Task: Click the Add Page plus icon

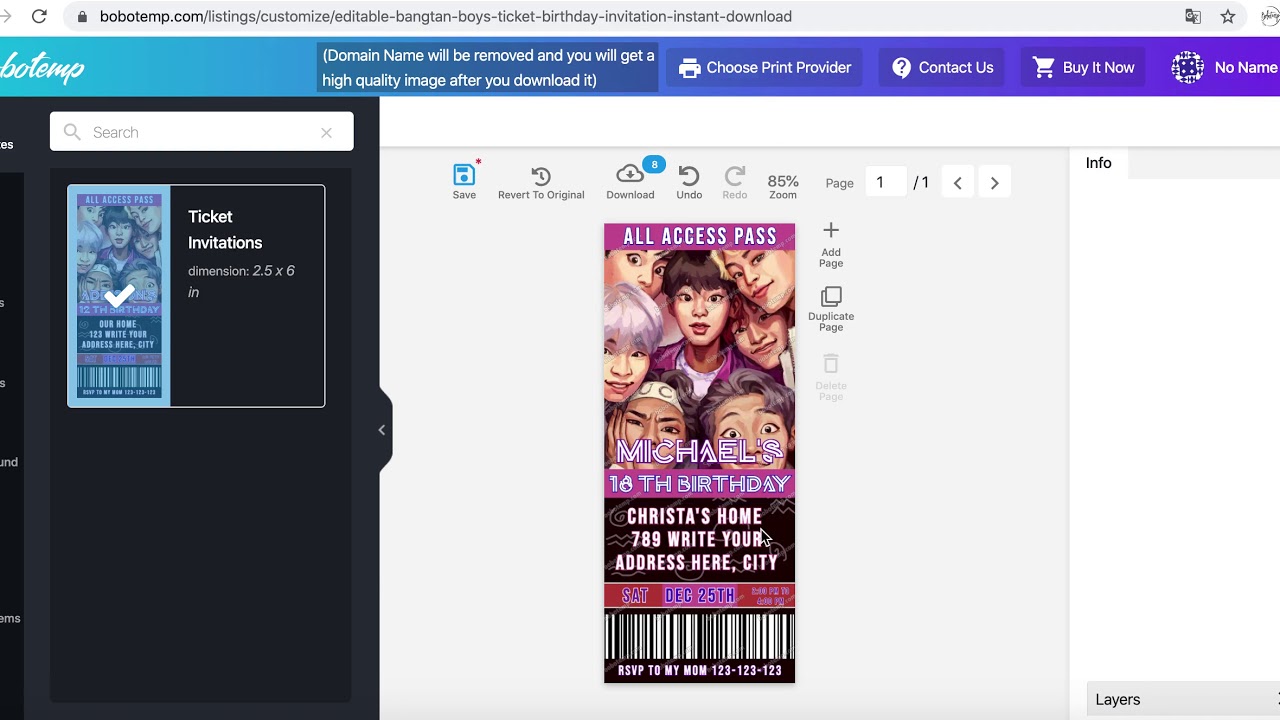Action: 831,231
